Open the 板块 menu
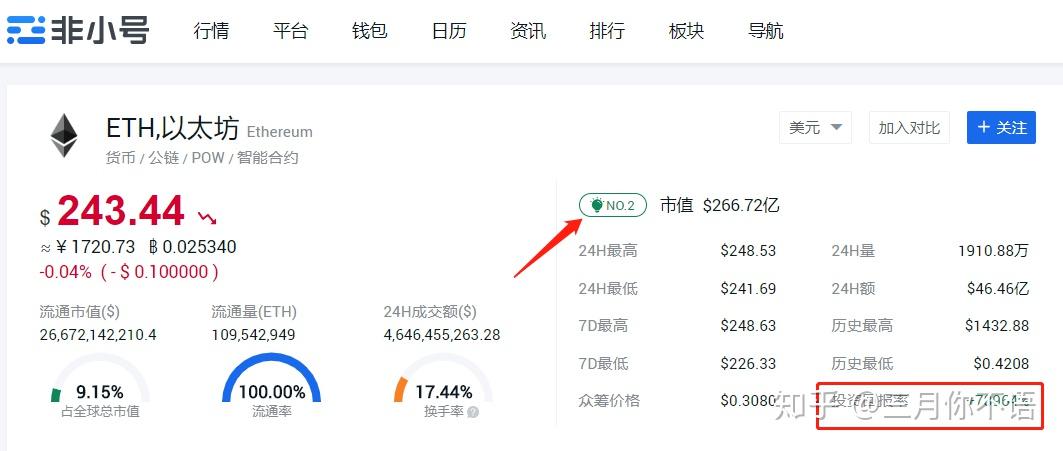 pyautogui.click(x=686, y=31)
